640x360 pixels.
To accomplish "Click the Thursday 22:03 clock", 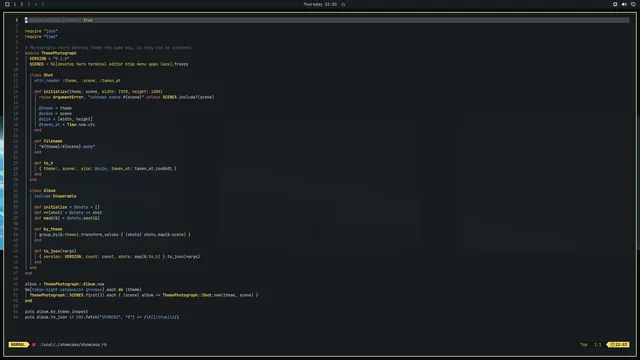I will click(x=320, y=4).
